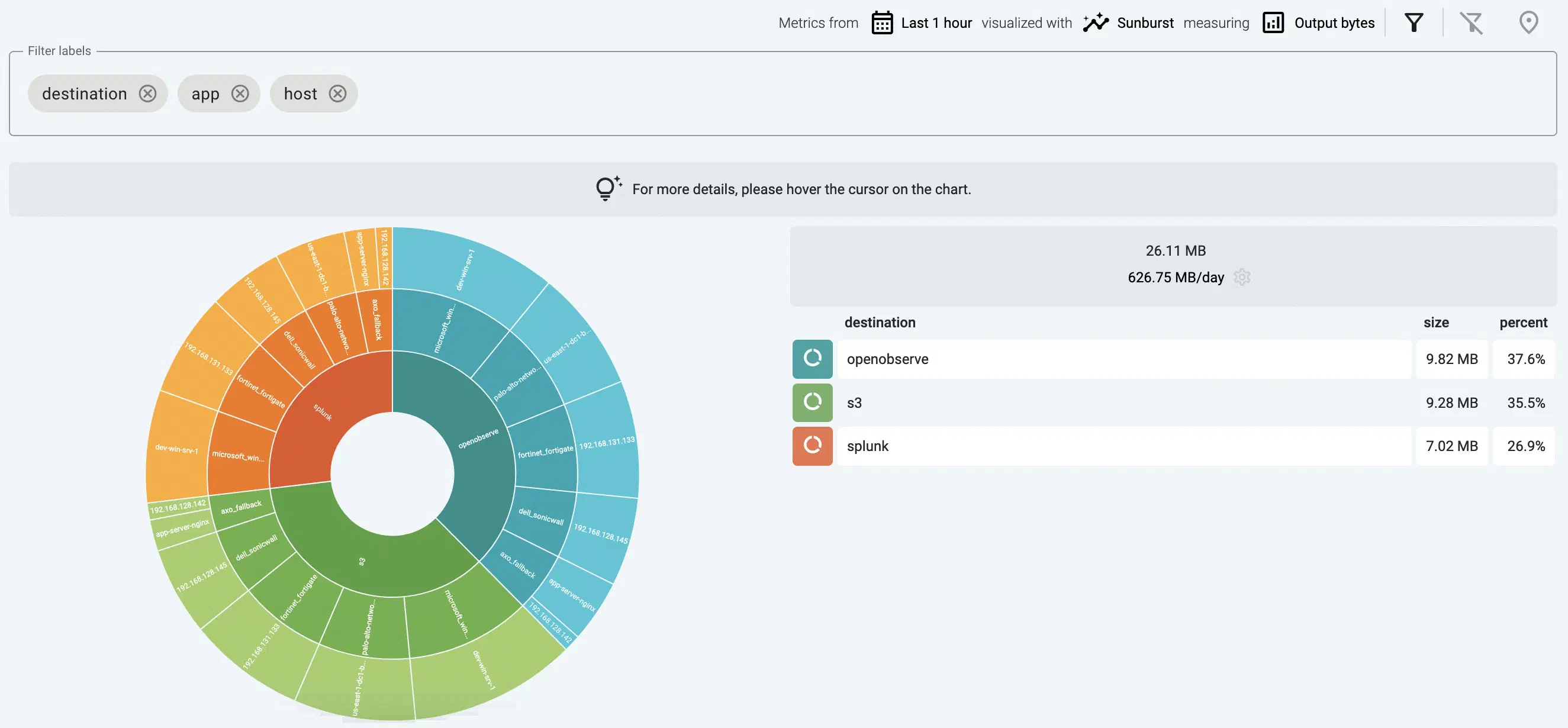Click the green s3 row icon
This screenshot has width=1568, height=728.
pos(812,402)
